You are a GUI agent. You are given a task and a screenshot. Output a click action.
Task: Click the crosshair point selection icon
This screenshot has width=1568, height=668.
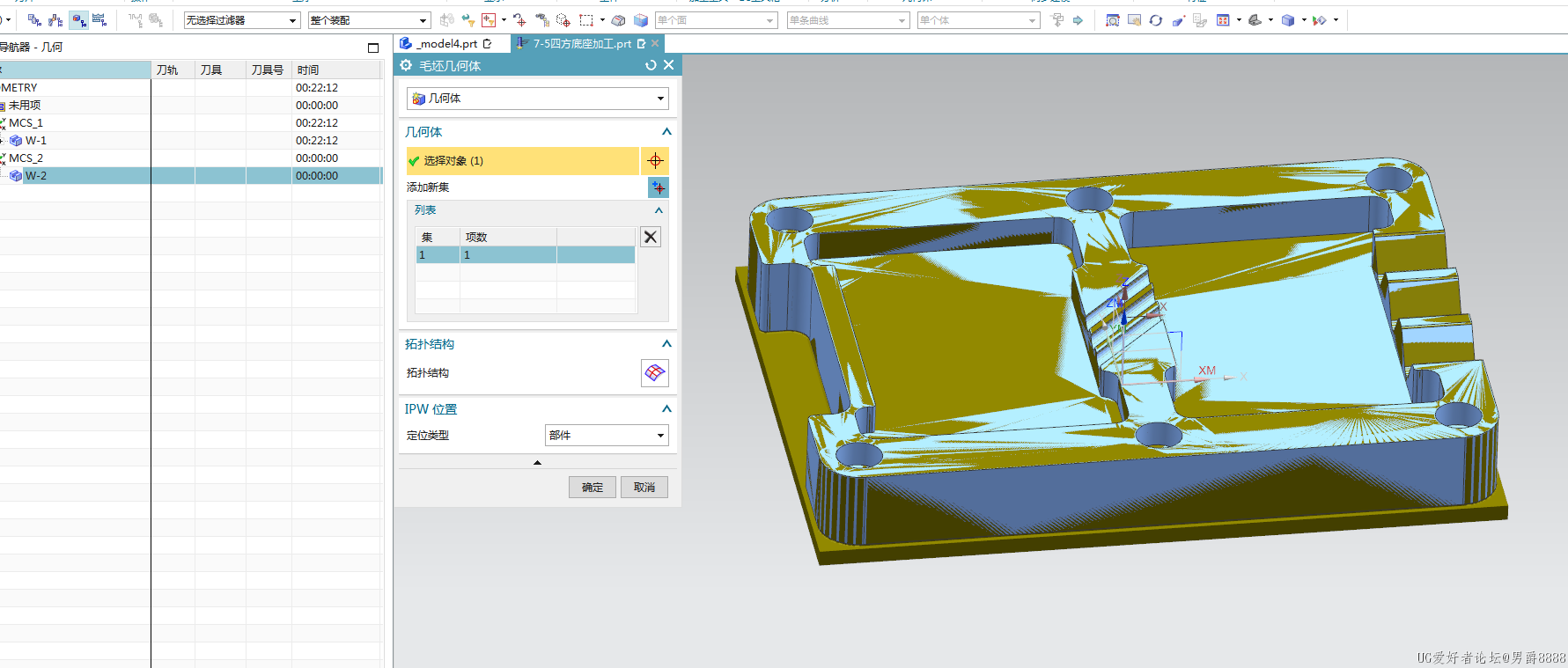tap(655, 161)
